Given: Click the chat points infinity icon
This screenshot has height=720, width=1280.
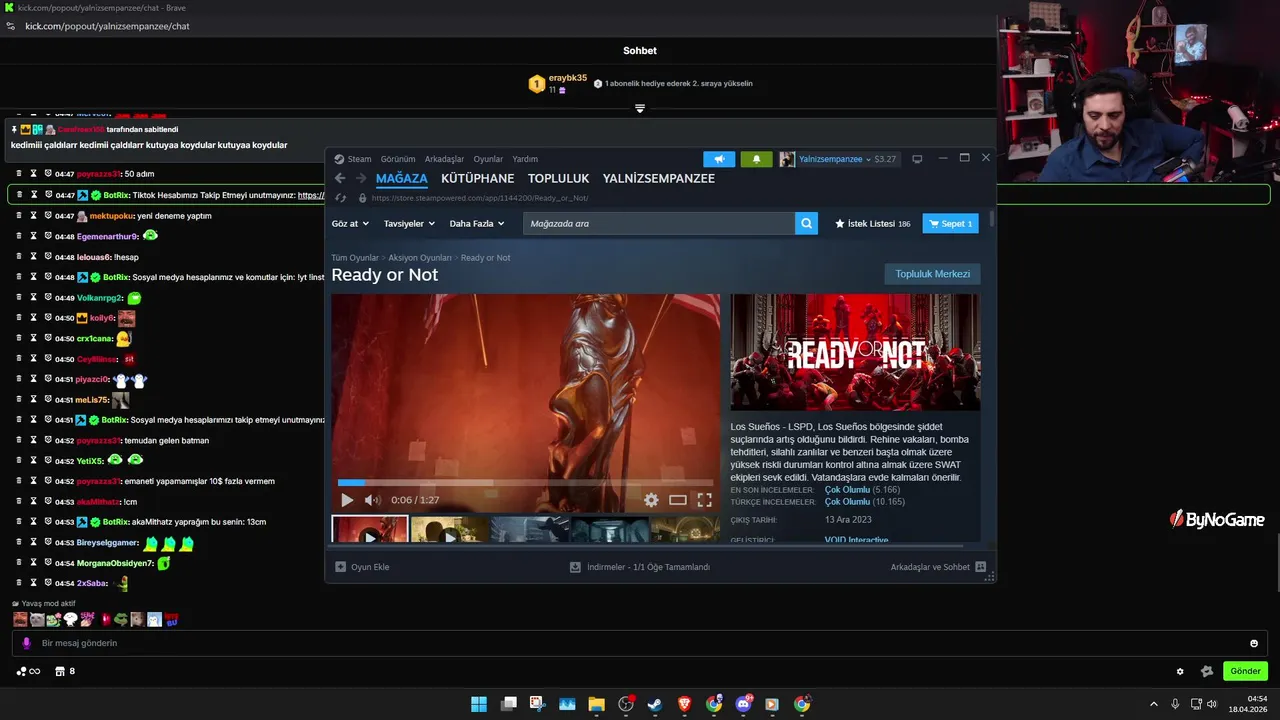Looking at the screenshot, I should tap(29, 671).
